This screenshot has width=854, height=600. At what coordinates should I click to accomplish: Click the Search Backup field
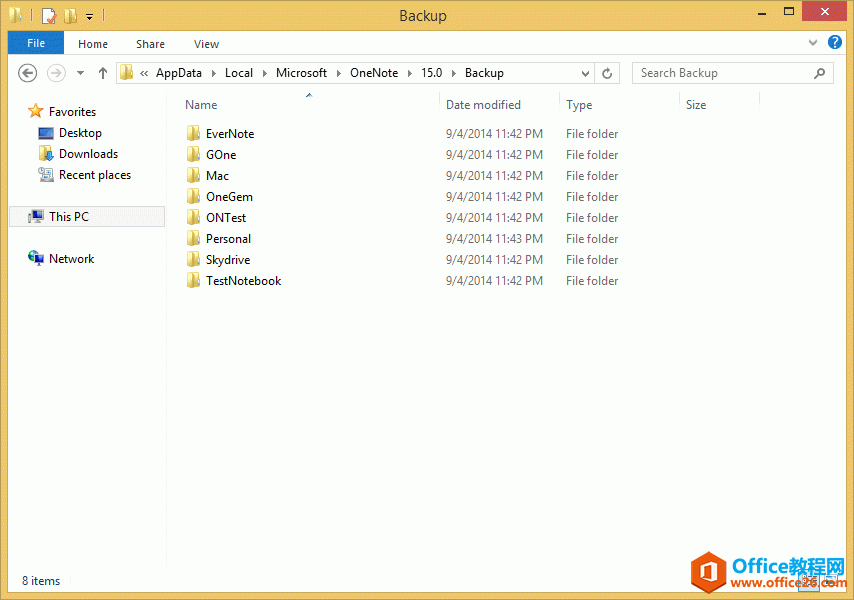click(x=733, y=73)
